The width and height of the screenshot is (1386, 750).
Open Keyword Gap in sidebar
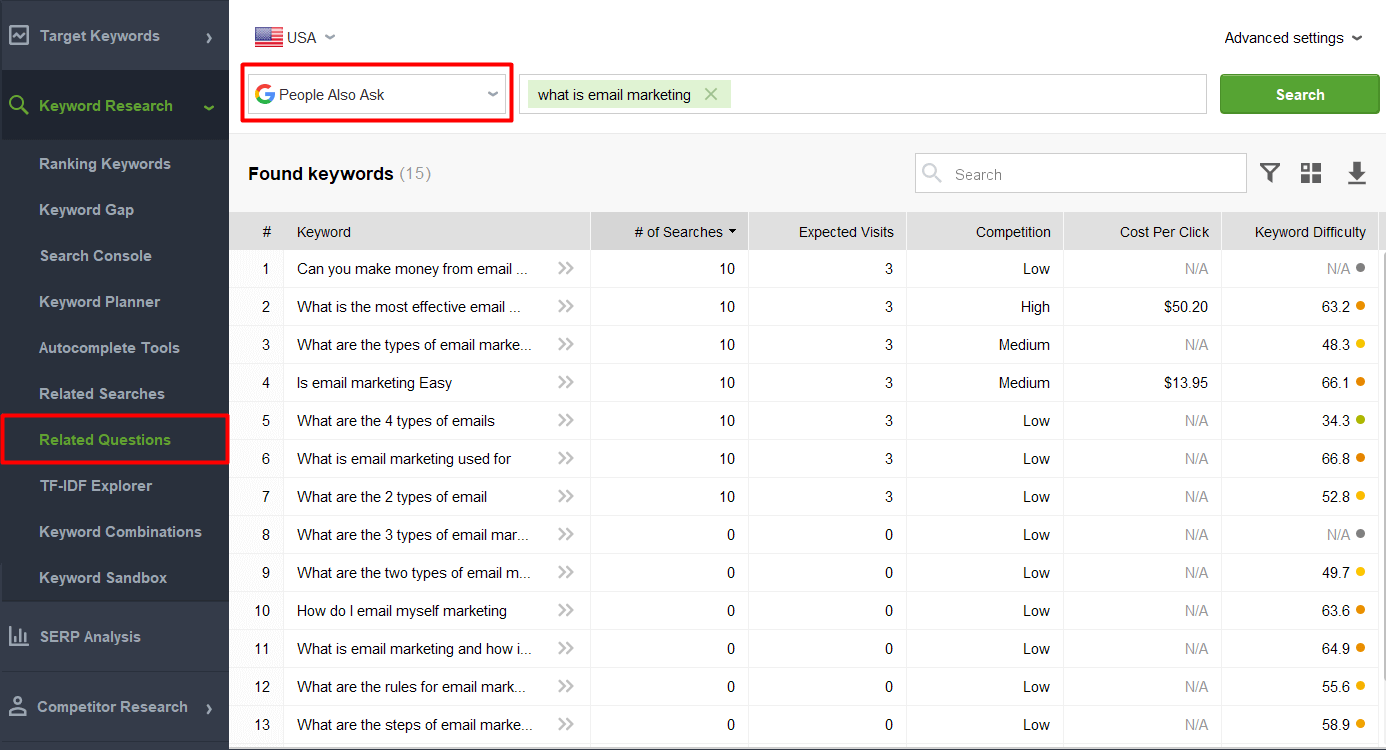point(86,210)
